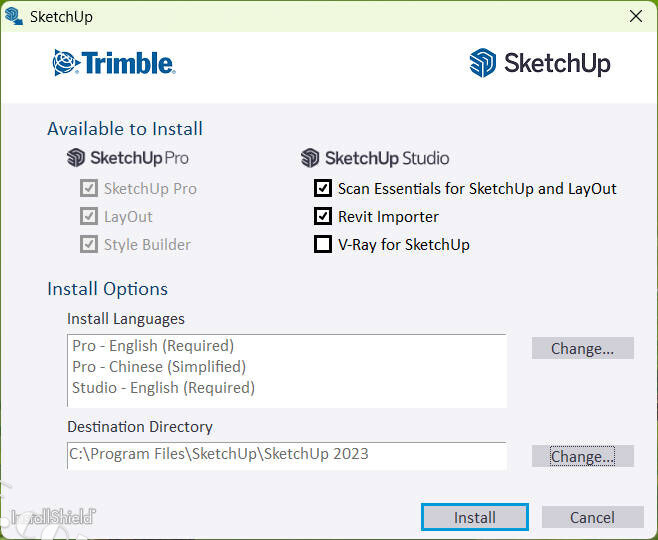Click the SketchUp title bar icon

click(x=14, y=16)
